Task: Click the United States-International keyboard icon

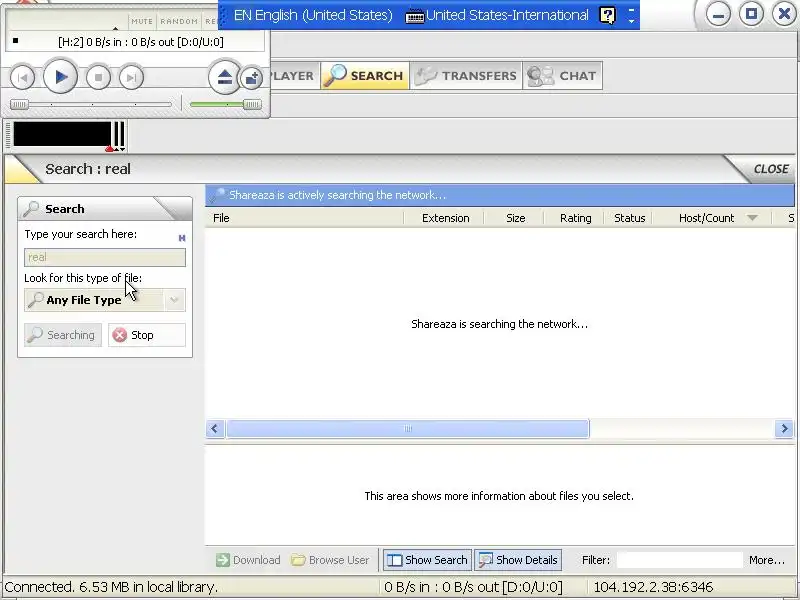Action: 415,16
